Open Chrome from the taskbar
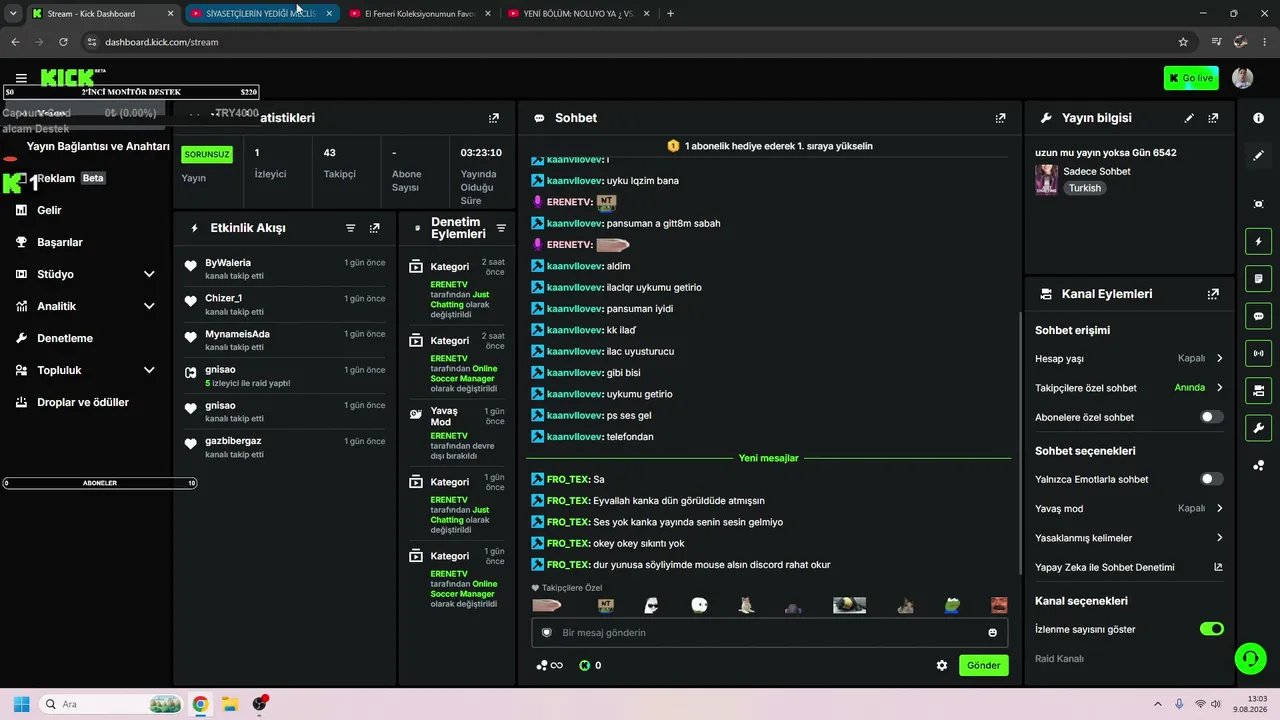 click(200, 704)
